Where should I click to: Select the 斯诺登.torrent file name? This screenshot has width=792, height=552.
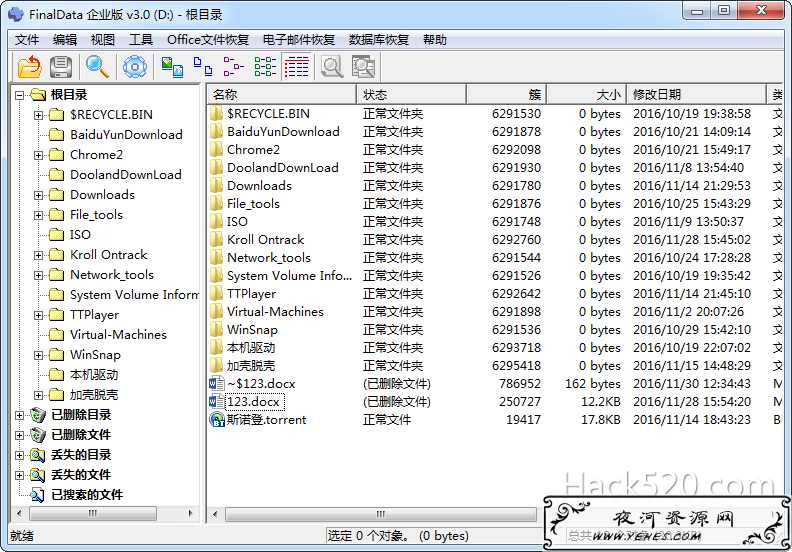[267, 420]
